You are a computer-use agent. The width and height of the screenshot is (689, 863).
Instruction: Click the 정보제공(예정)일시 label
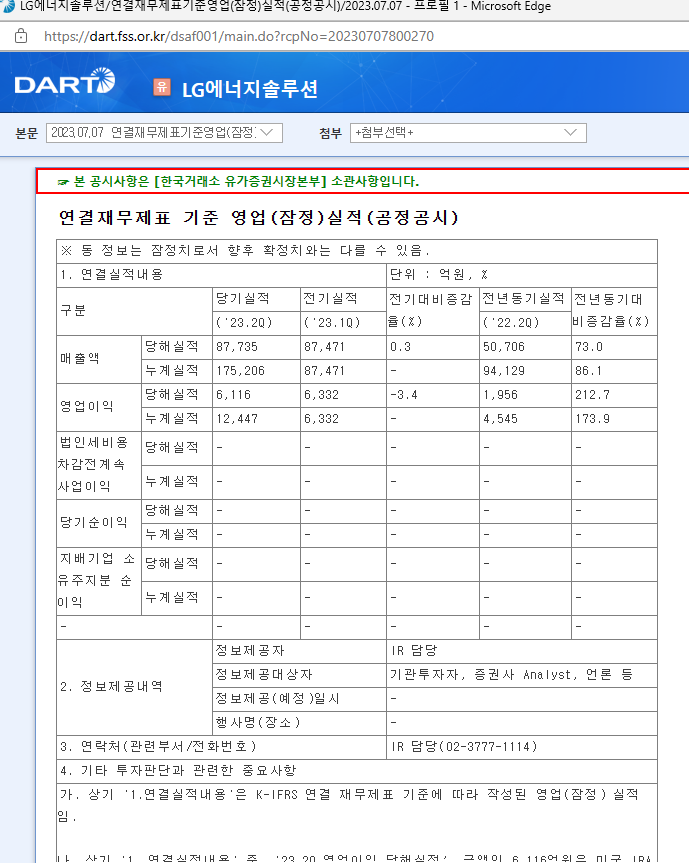(x=277, y=698)
